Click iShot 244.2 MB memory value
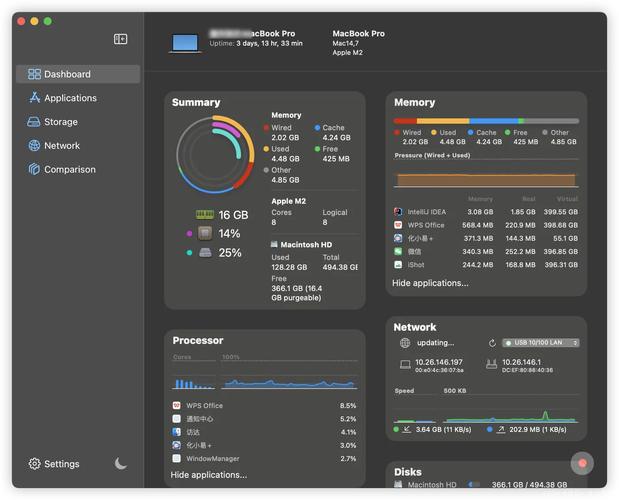Viewport: 619px width, 500px height. coord(478,265)
